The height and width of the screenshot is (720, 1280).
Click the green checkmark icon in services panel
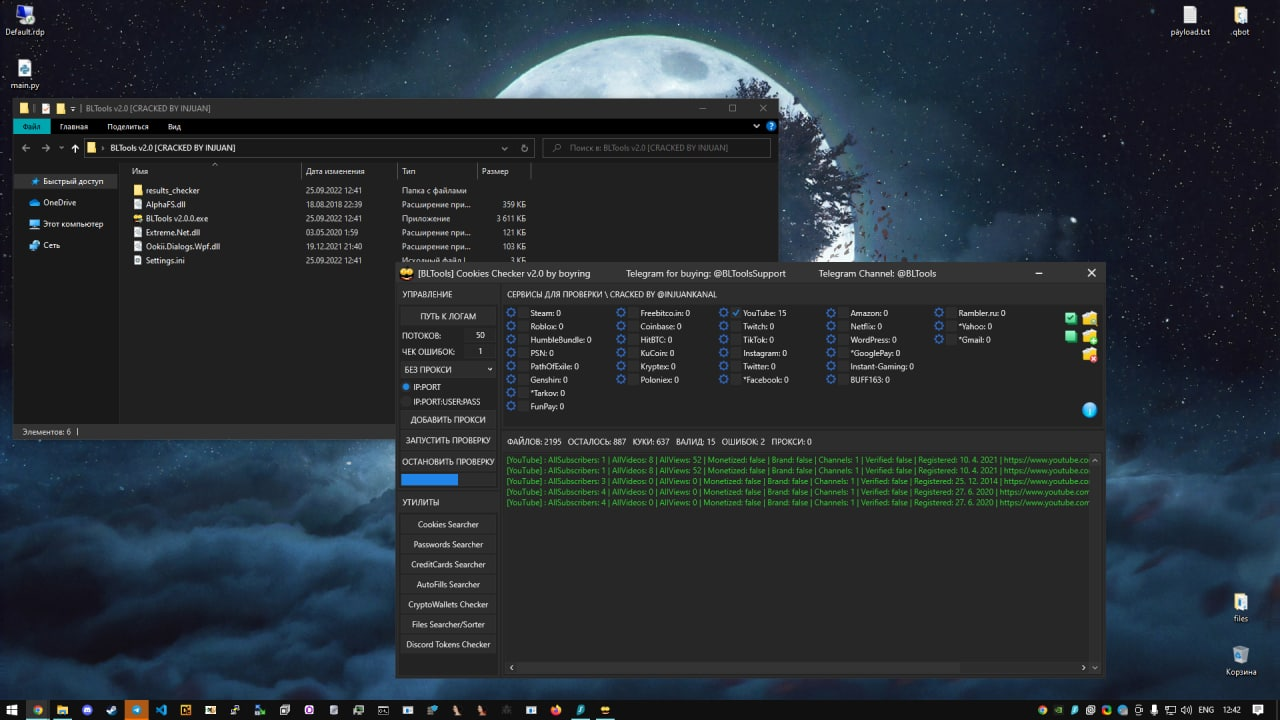pos(1071,318)
